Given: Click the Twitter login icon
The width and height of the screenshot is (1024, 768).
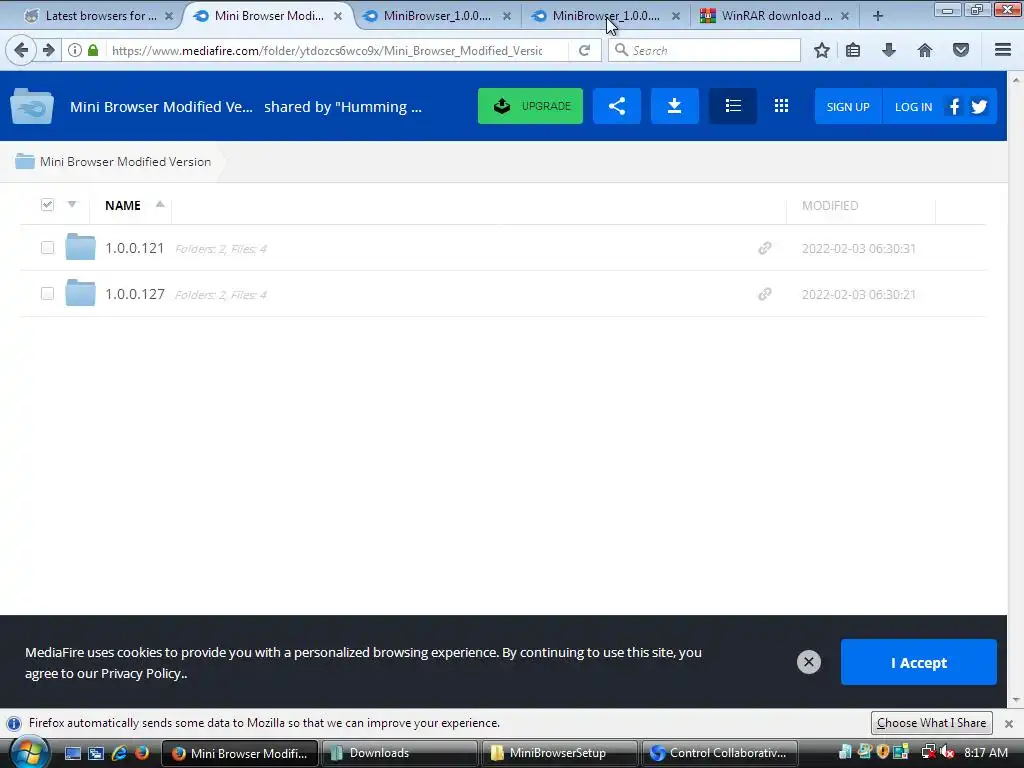Looking at the screenshot, I should pyautogui.click(x=979, y=106).
